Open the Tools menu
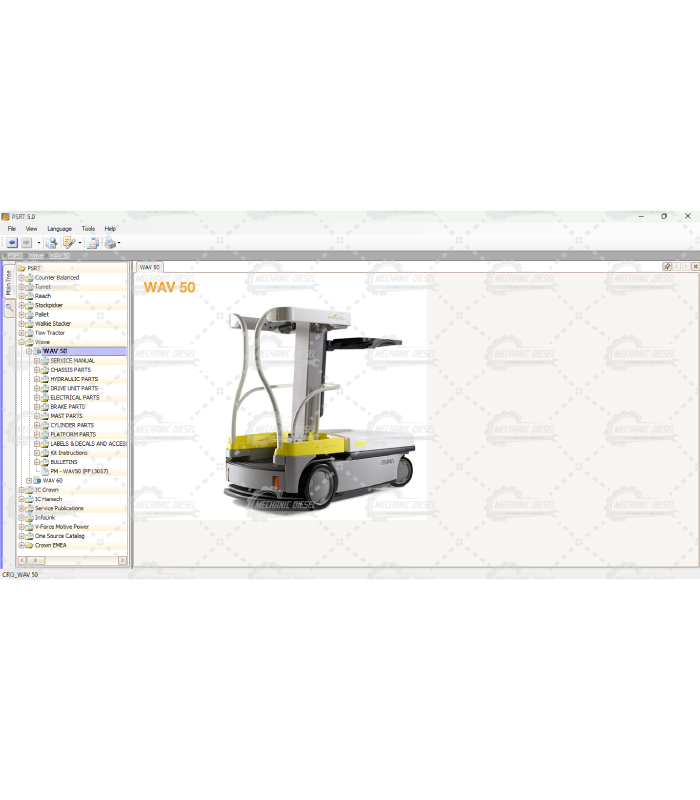The width and height of the screenshot is (700, 800). point(88,229)
